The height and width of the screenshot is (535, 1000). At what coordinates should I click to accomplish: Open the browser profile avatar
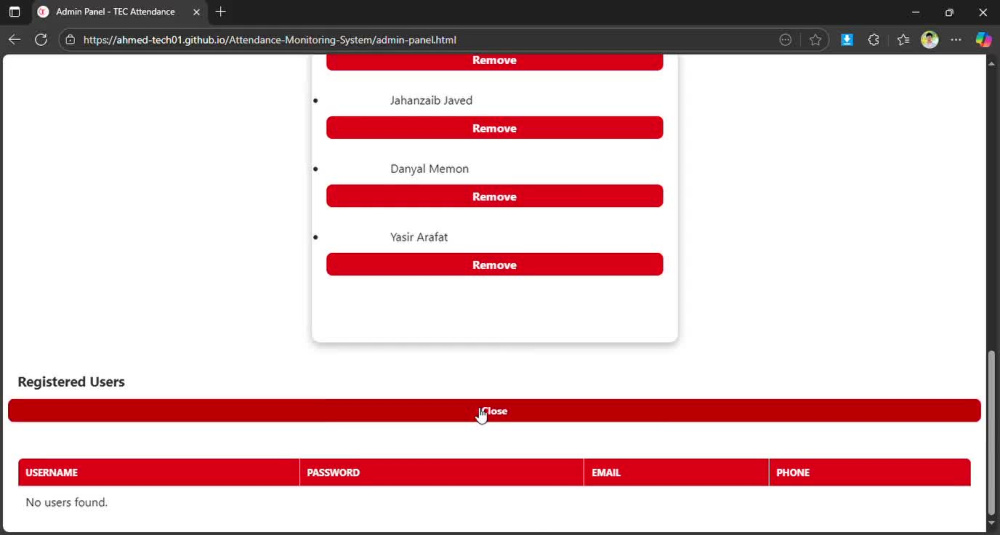(930, 40)
